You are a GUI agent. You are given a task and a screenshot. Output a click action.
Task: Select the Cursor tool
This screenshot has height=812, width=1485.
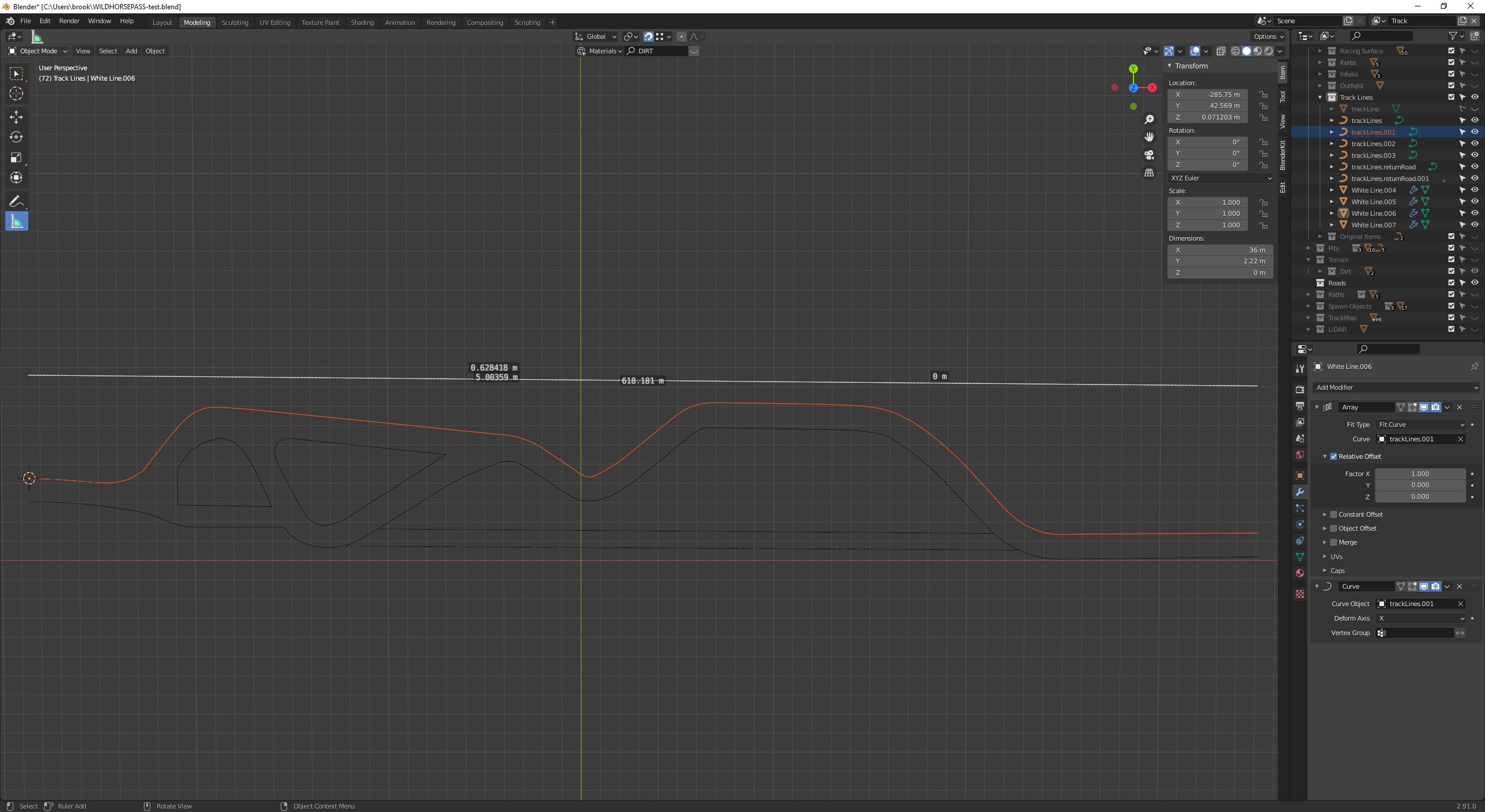tap(16, 93)
